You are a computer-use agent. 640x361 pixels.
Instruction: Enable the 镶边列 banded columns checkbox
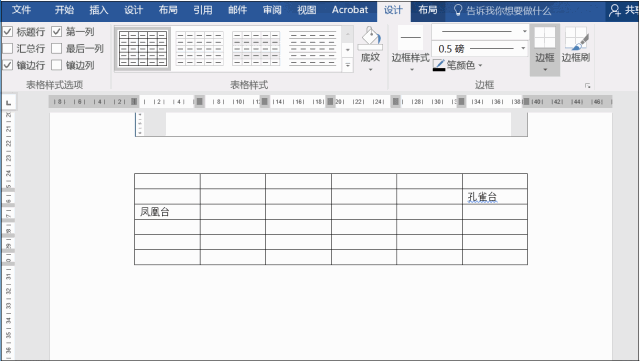(57, 65)
